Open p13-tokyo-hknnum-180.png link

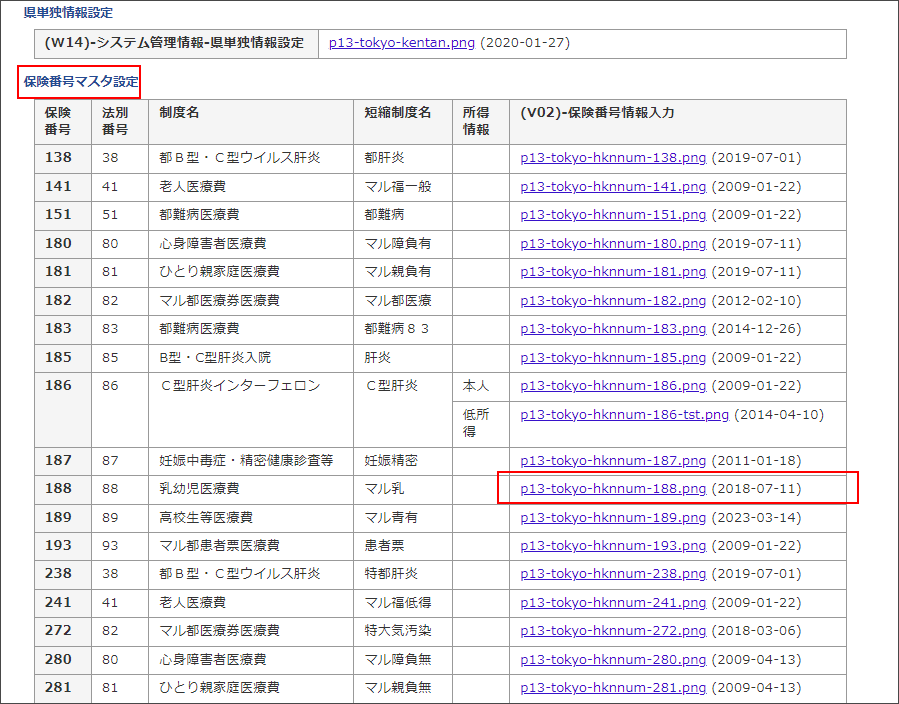click(x=613, y=244)
